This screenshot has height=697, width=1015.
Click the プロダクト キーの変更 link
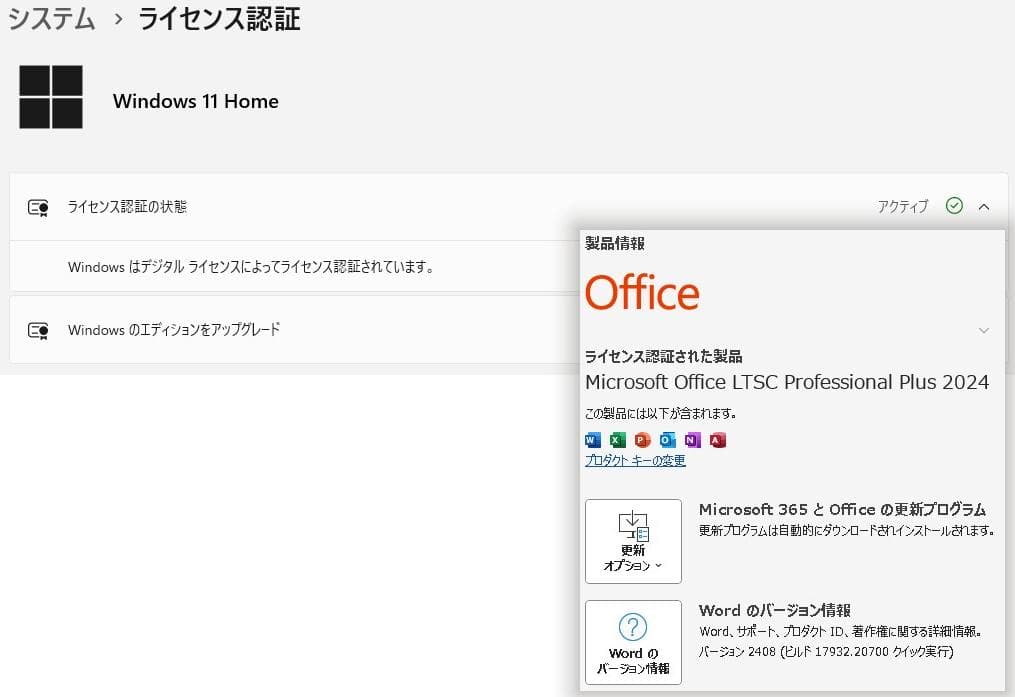635,460
